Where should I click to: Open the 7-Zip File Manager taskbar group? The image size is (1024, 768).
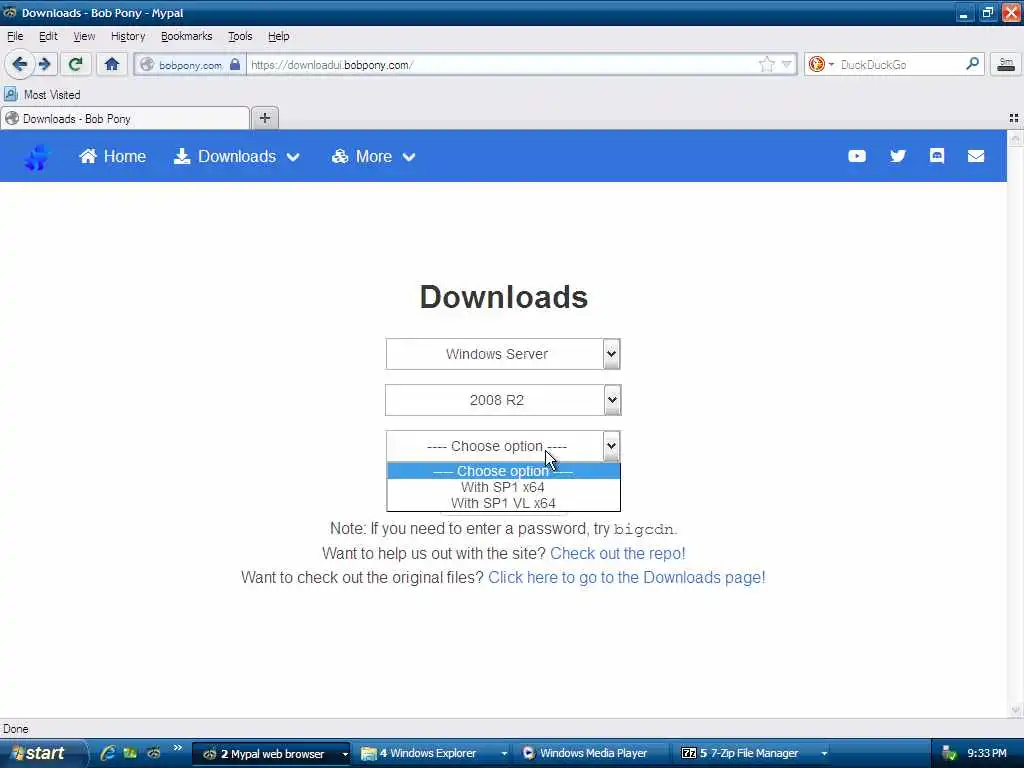click(754, 754)
